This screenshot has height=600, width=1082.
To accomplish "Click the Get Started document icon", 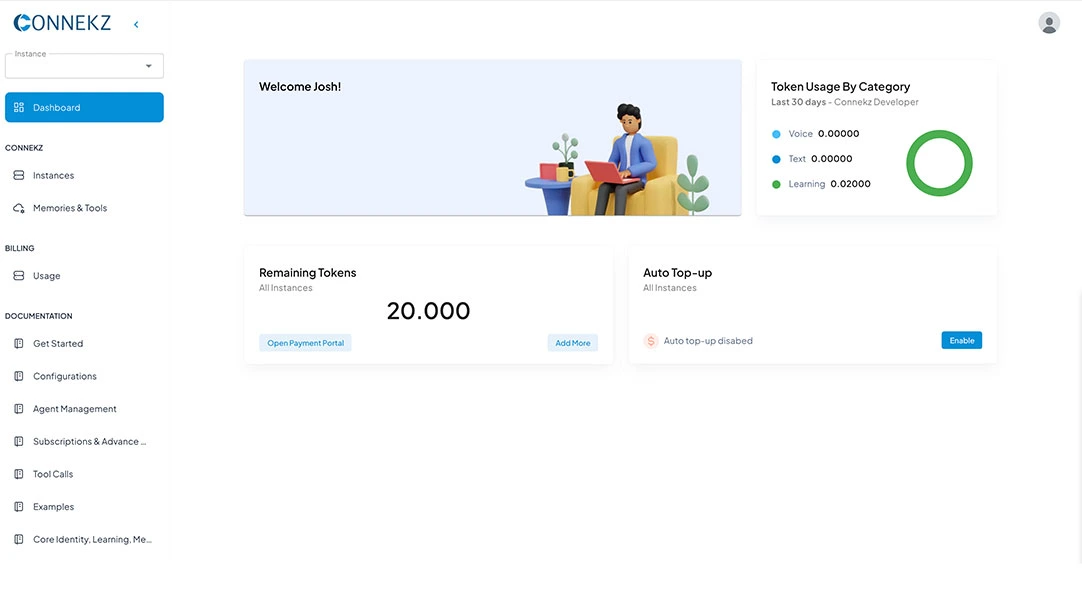I will click(x=19, y=344).
